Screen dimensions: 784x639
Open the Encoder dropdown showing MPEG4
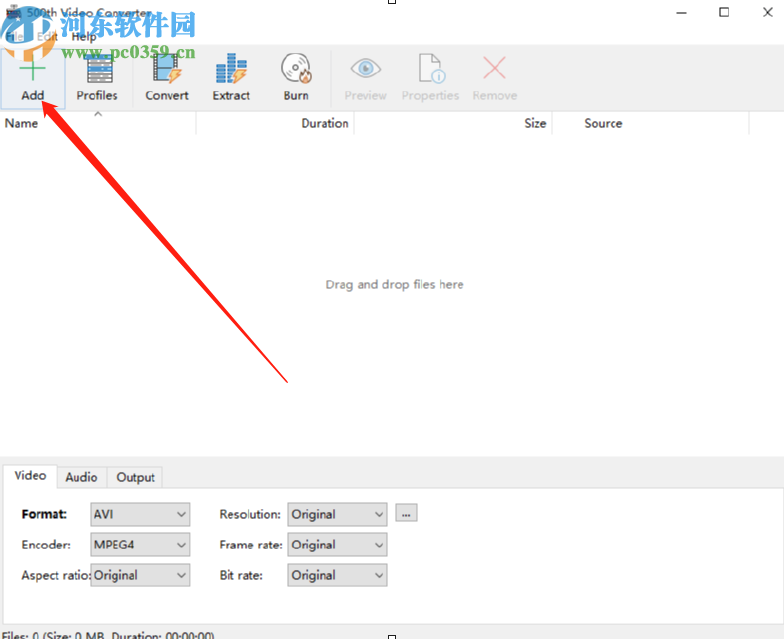(140, 544)
